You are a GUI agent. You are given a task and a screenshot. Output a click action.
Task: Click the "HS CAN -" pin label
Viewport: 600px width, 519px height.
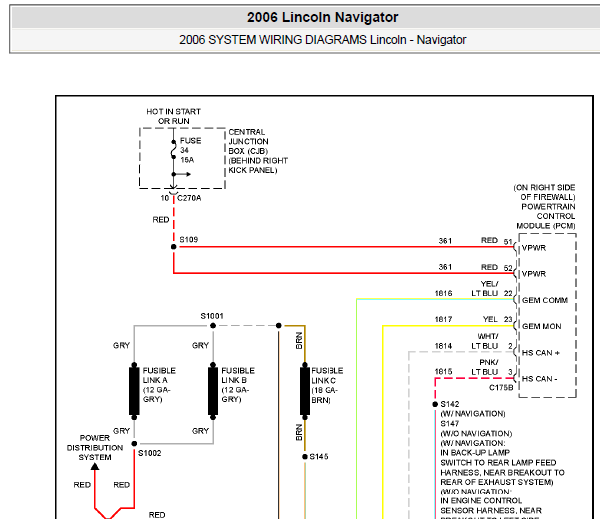pos(540,379)
